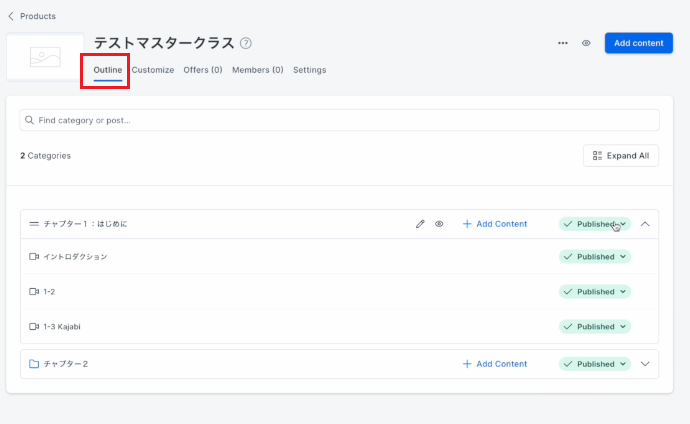Click the back arrow beside Products
Viewport: 690px width, 424px height.
(11, 16)
